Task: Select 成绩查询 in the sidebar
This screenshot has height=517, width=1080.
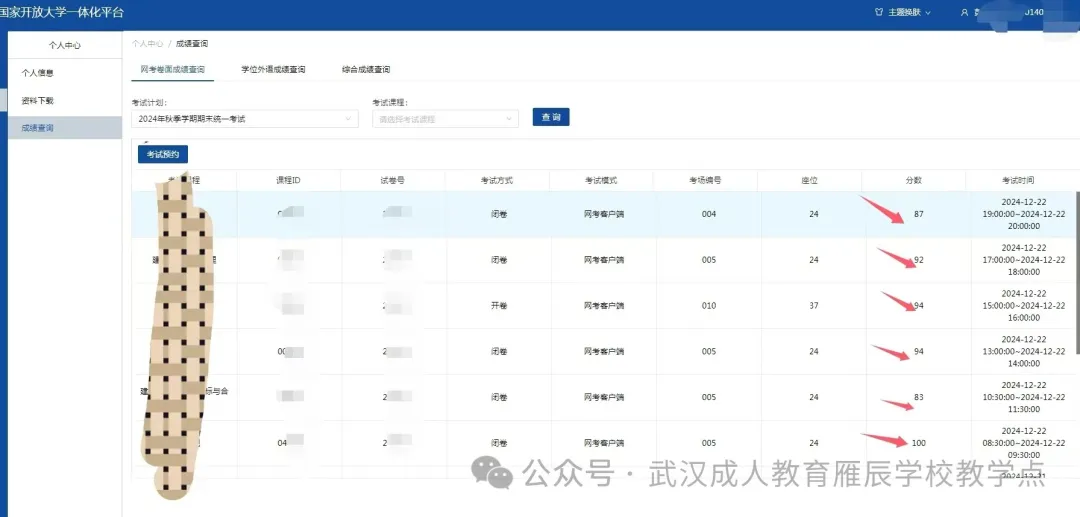Action: 38,128
